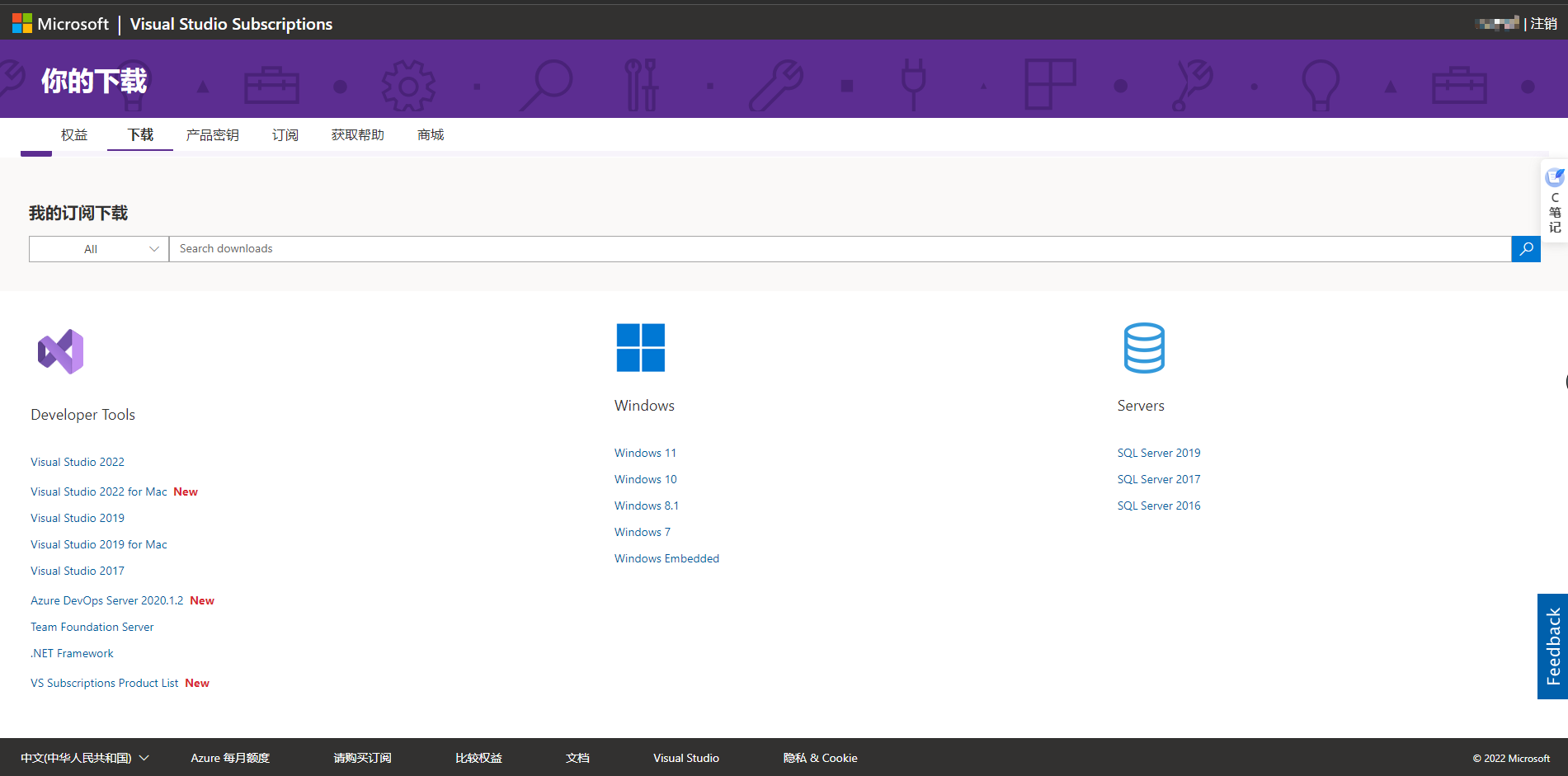Open footer link 比较权益

(x=478, y=758)
